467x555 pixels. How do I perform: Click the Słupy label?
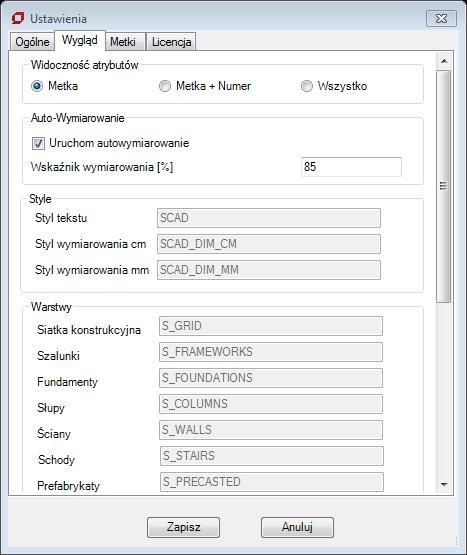point(51,408)
